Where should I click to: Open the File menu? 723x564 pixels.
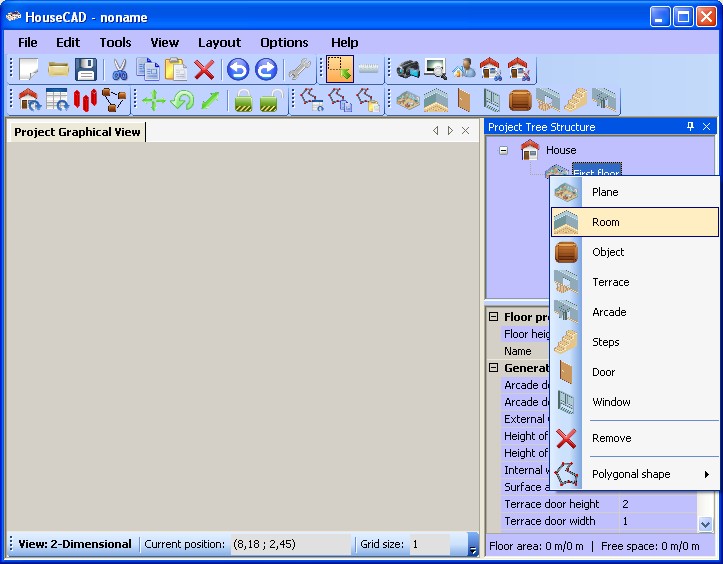28,42
